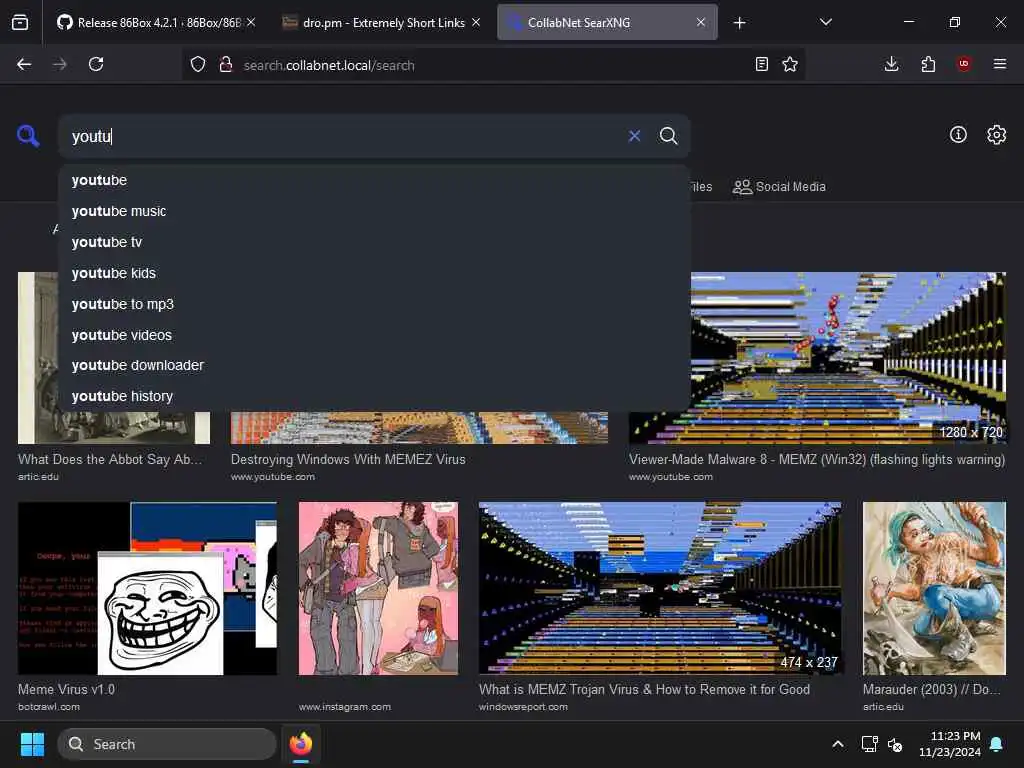Bookmark this page with the star

coord(790,64)
